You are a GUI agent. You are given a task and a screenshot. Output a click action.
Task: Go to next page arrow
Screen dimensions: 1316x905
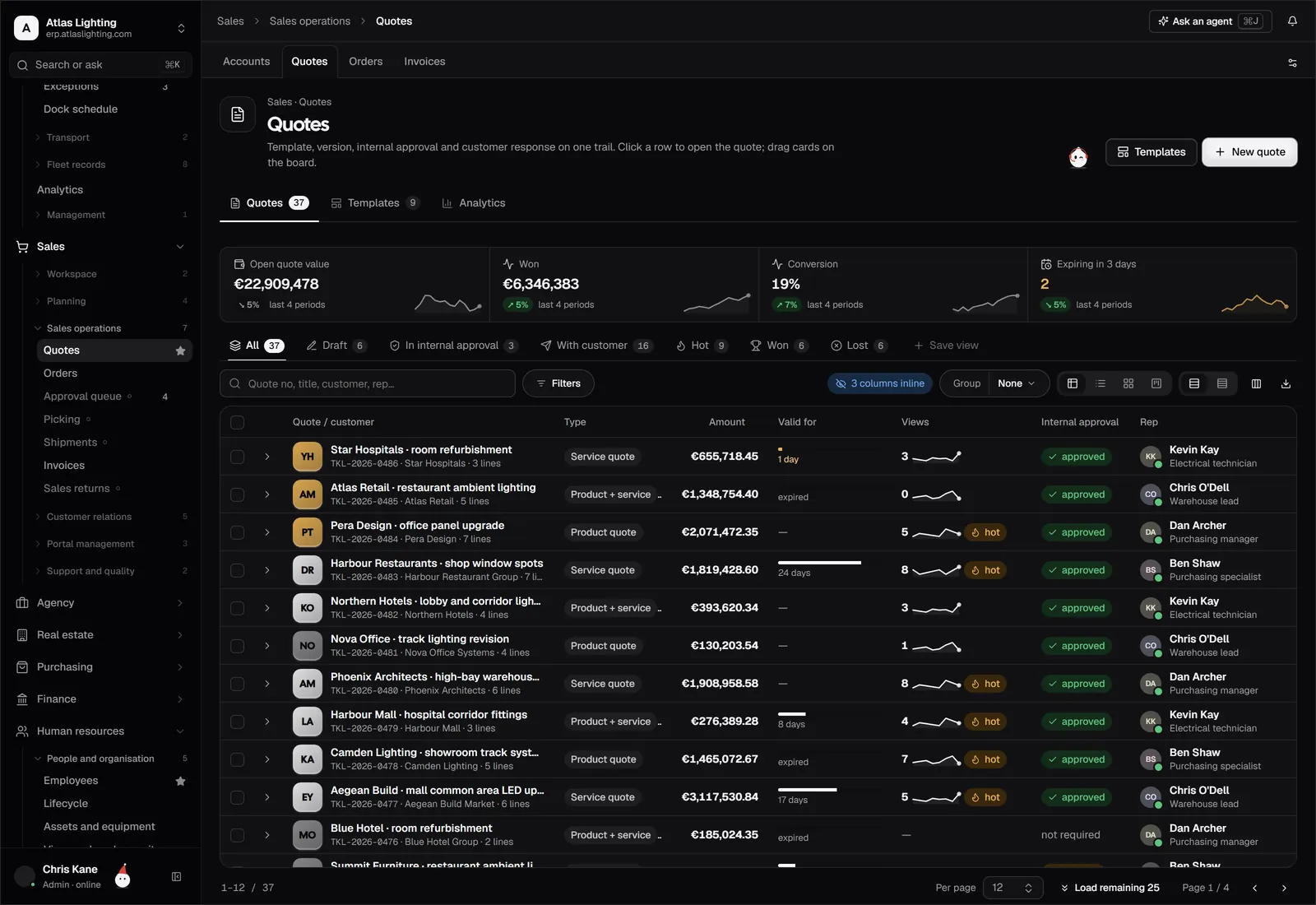1284,888
